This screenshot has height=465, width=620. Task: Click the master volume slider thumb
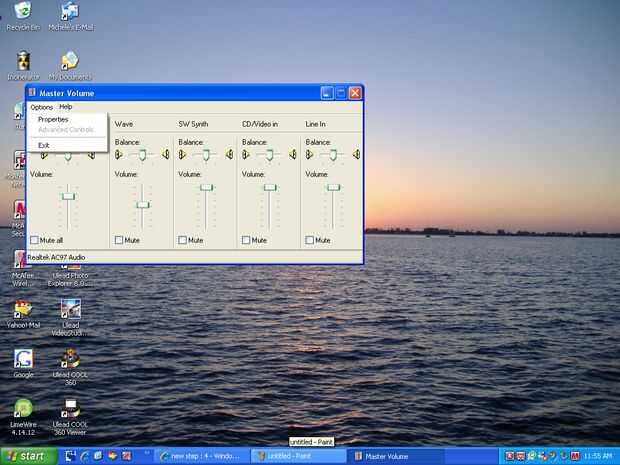[68, 196]
